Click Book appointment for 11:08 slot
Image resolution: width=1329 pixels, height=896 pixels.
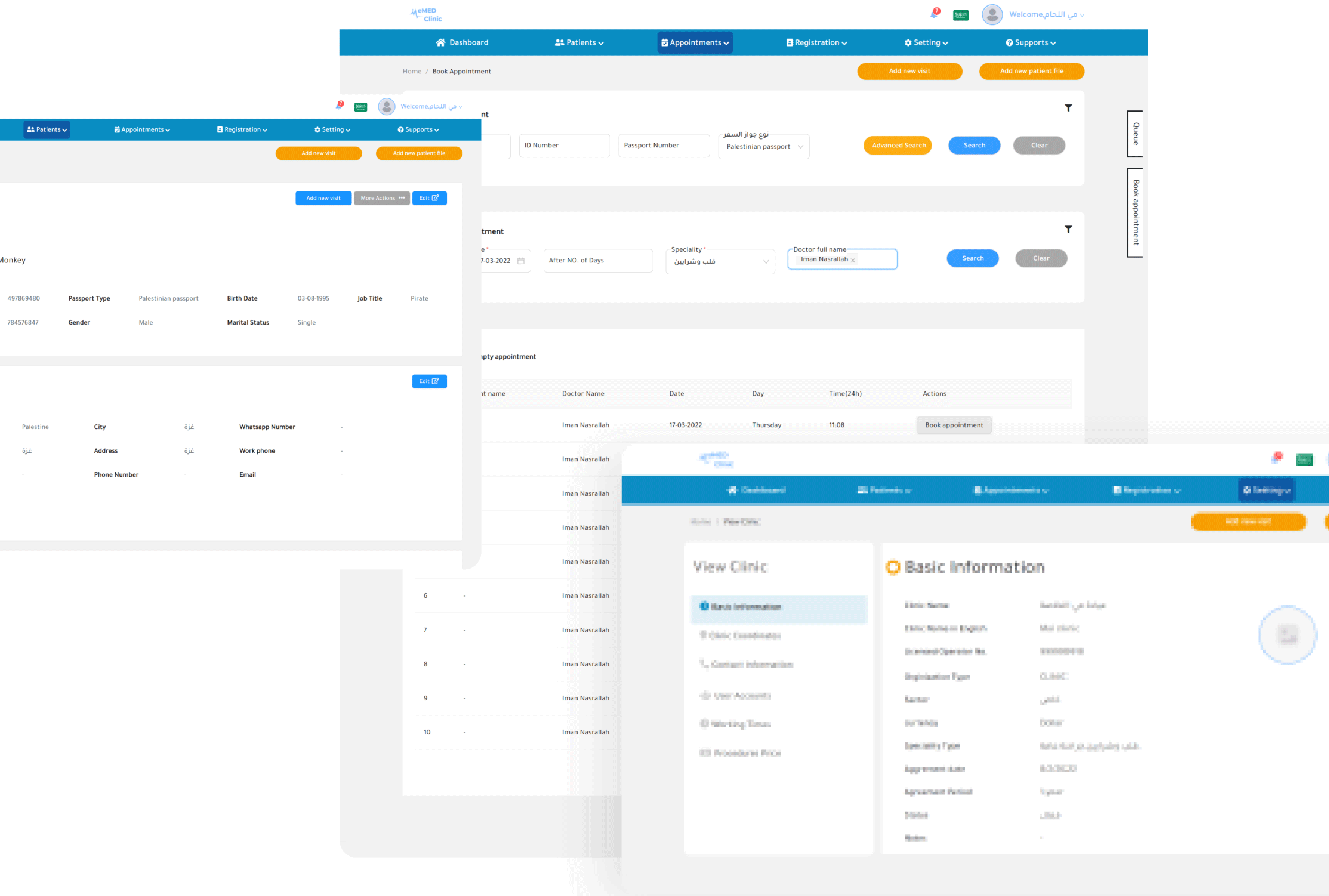(x=954, y=425)
